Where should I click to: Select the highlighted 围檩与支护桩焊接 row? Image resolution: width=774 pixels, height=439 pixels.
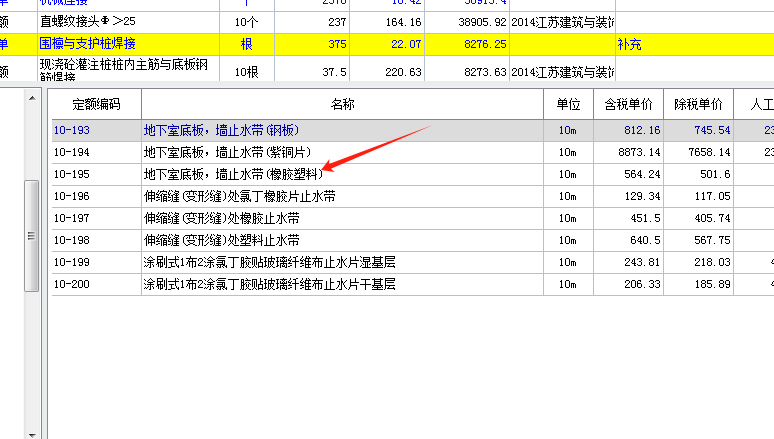coord(387,44)
